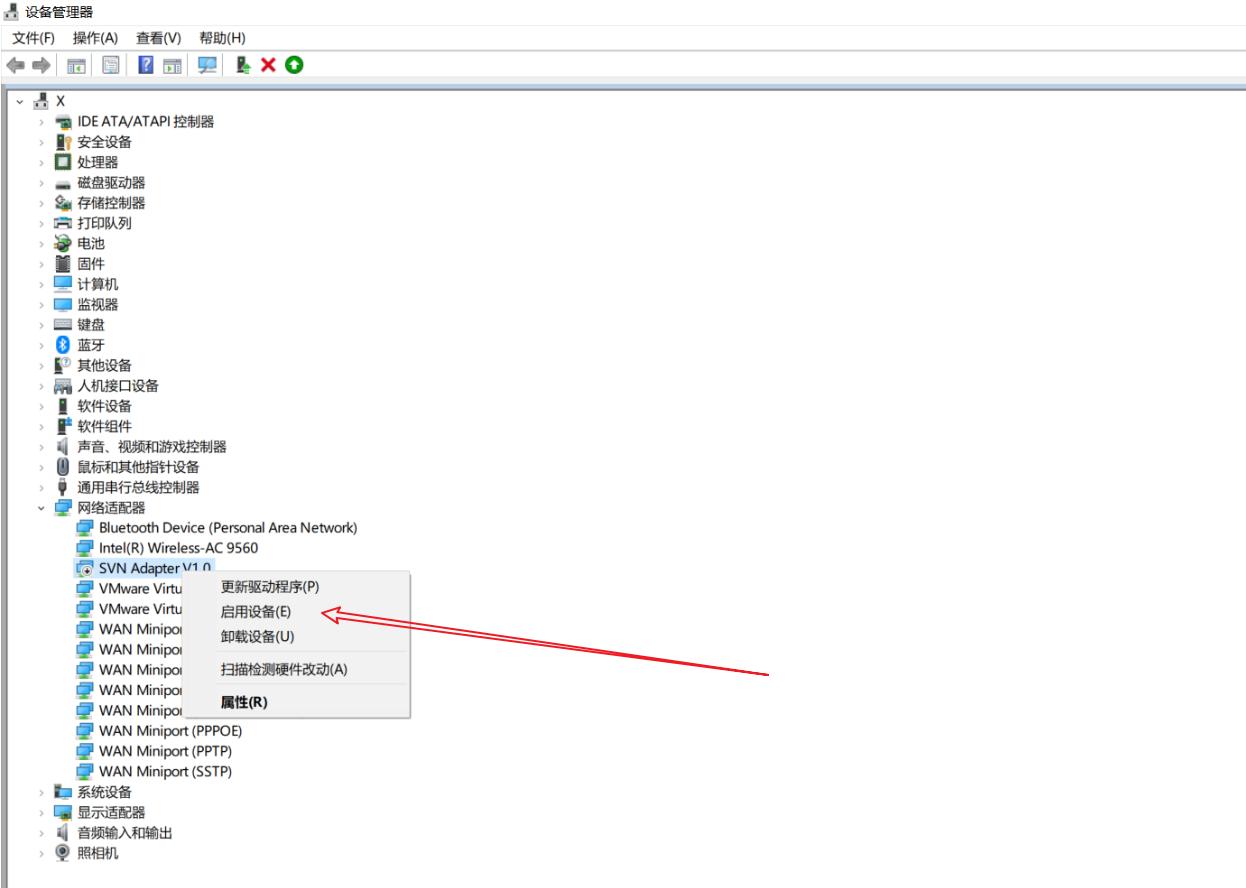
Task: Open the 操作(A) menu
Action: tap(95, 38)
